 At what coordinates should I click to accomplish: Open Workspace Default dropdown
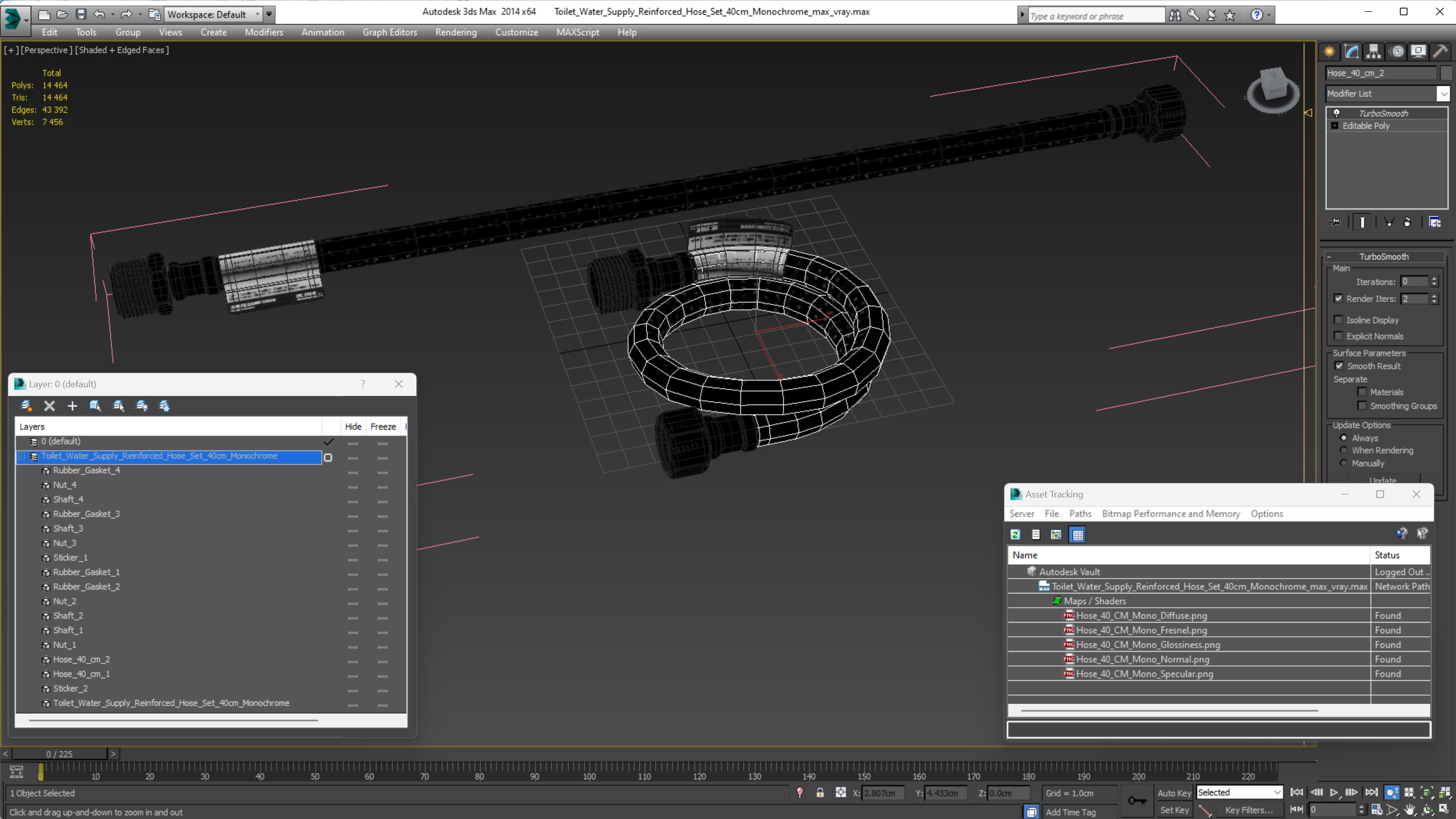(x=258, y=14)
